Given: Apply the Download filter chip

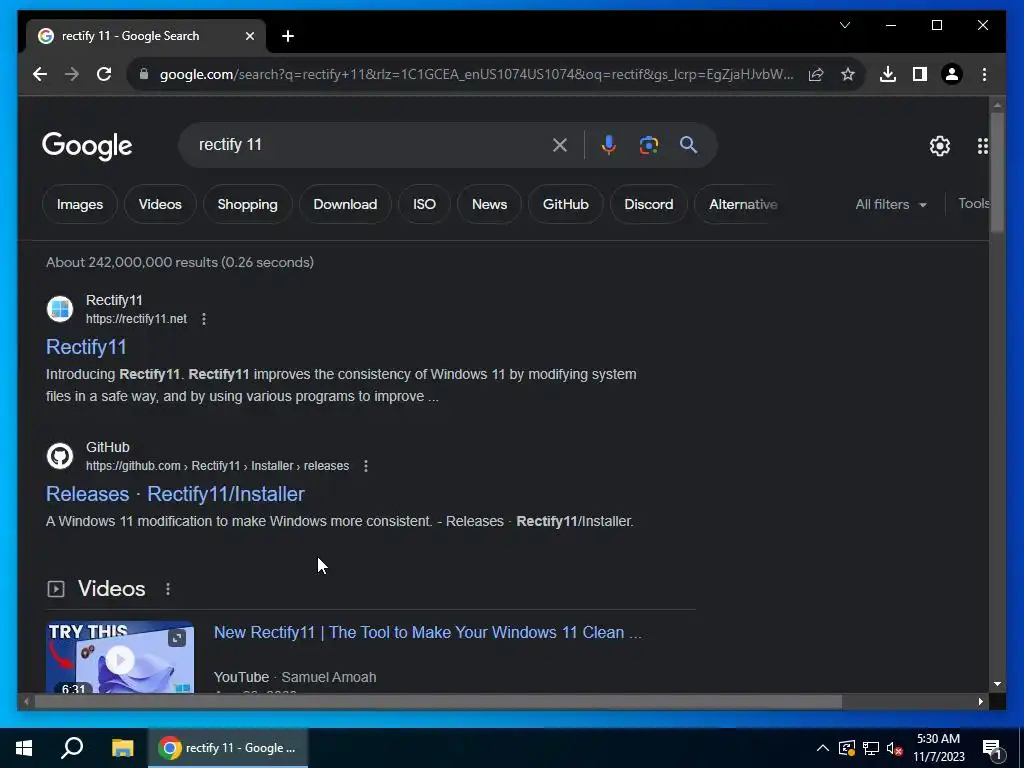Looking at the screenshot, I should point(345,204).
